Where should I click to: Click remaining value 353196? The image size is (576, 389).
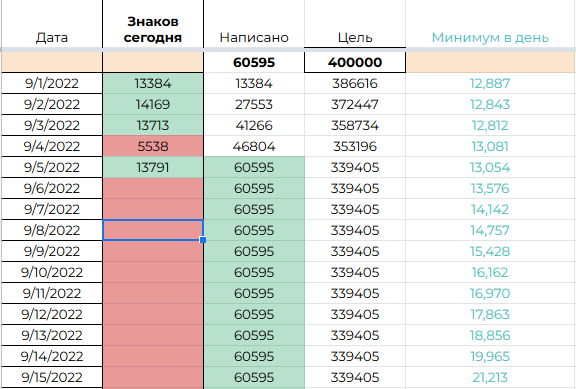355,146
